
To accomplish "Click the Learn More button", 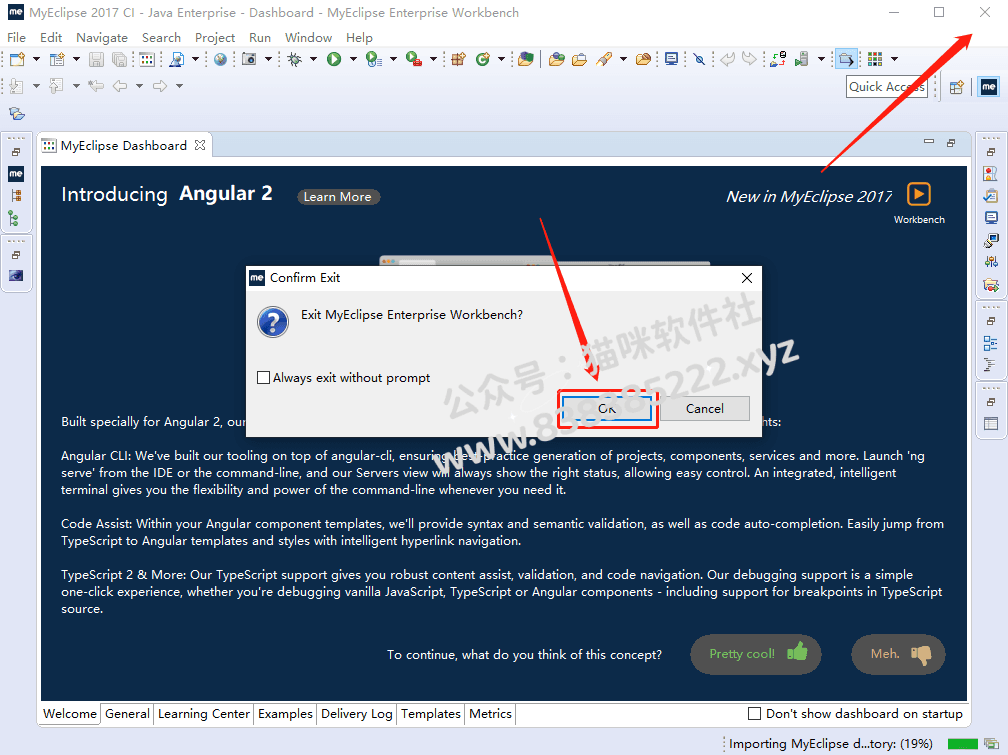I will 338,197.
